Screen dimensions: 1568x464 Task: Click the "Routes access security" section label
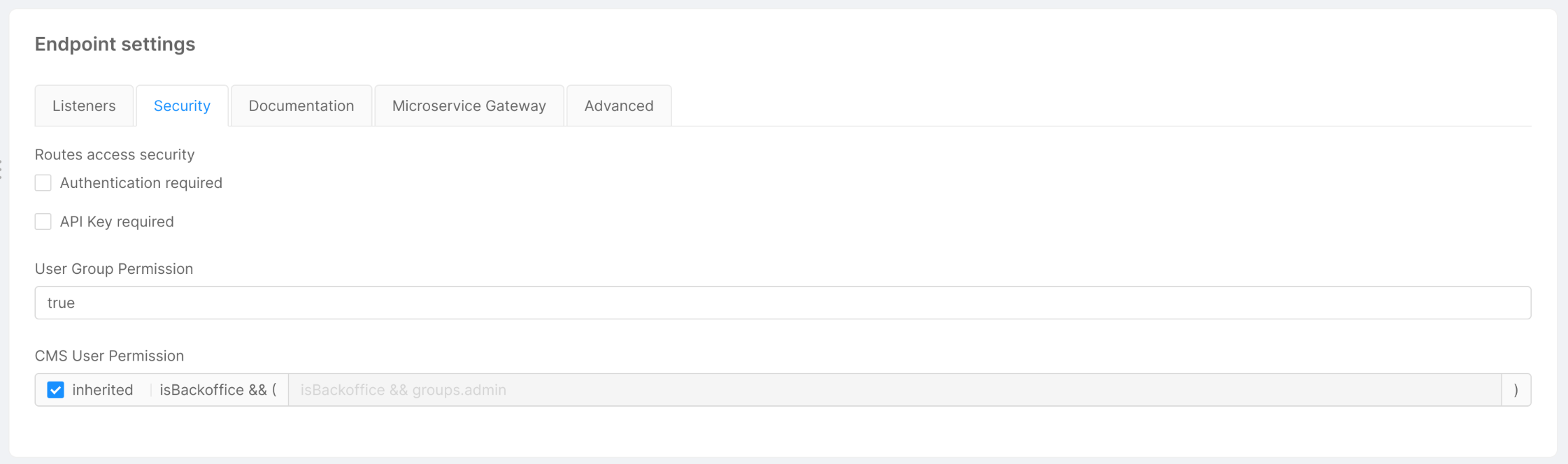click(x=115, y=154)
